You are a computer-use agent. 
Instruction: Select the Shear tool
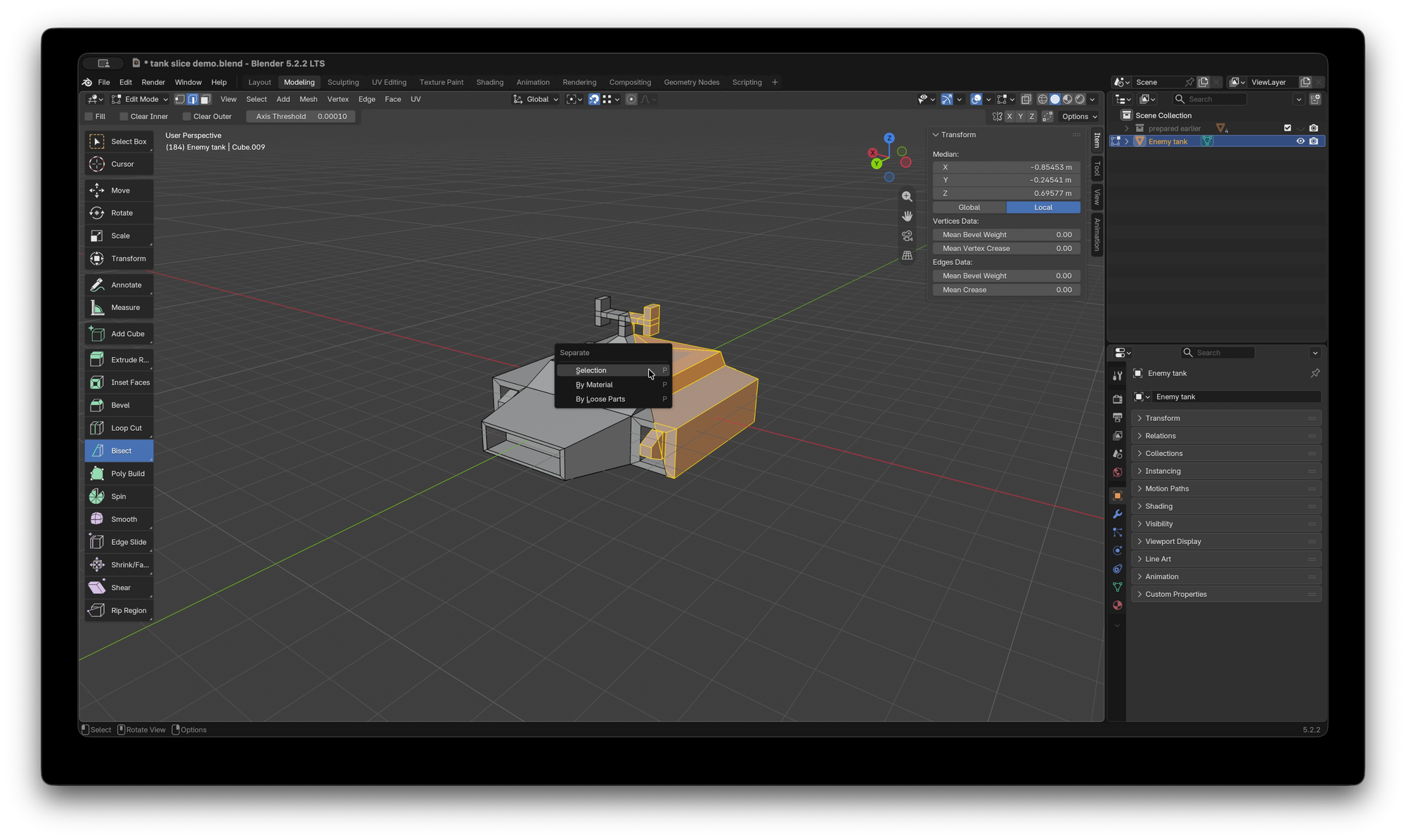click(119, 588)
